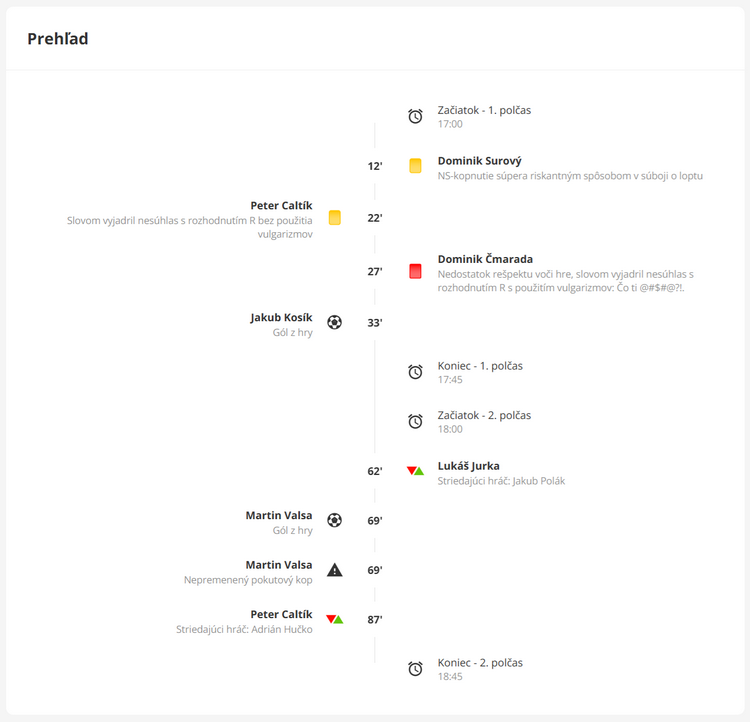The height and width of the screenshot is (722, 750).
Task: Open Lukáš Jurka player name
Action: coord(468,466)
